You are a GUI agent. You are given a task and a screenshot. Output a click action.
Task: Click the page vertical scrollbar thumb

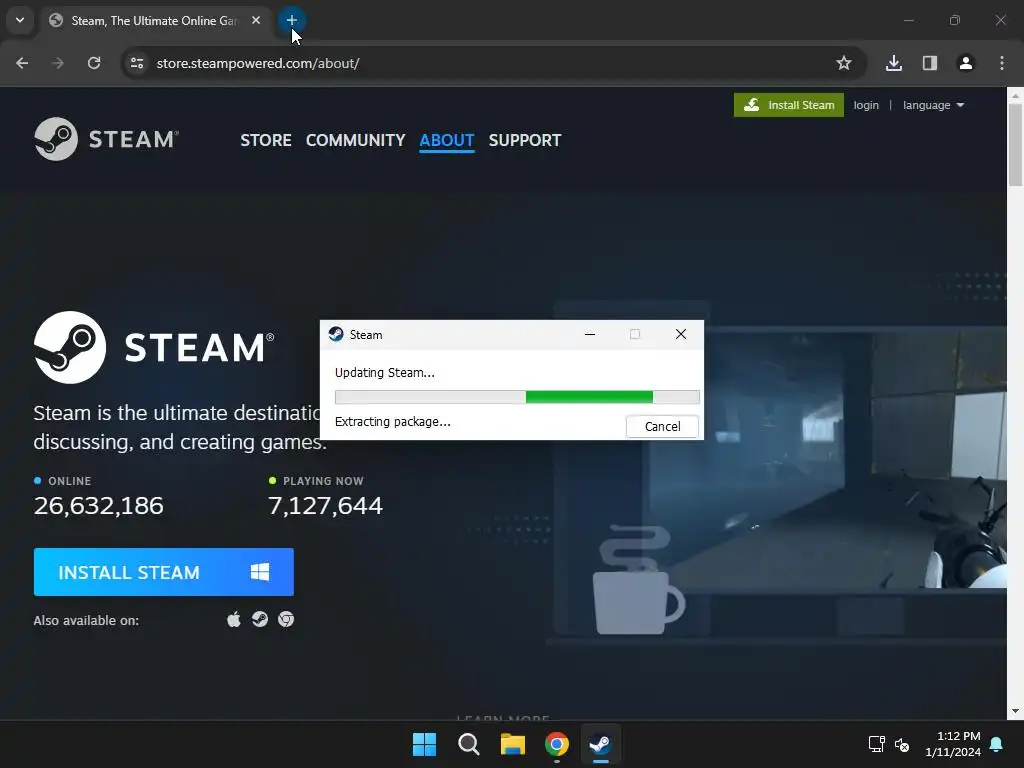(x=1016, y=144)
